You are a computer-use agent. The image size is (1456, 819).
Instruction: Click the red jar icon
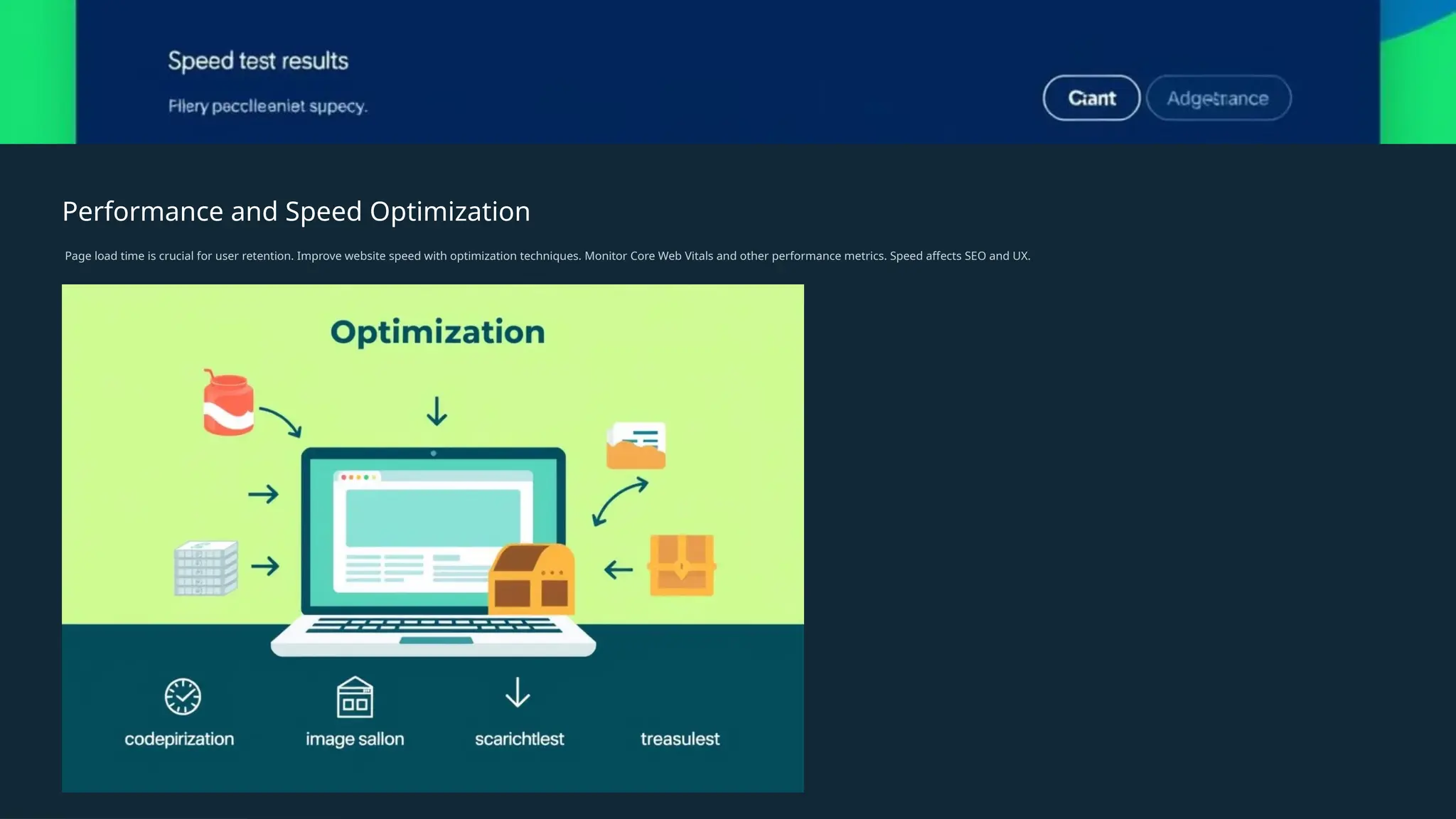[x=228, y=404]
